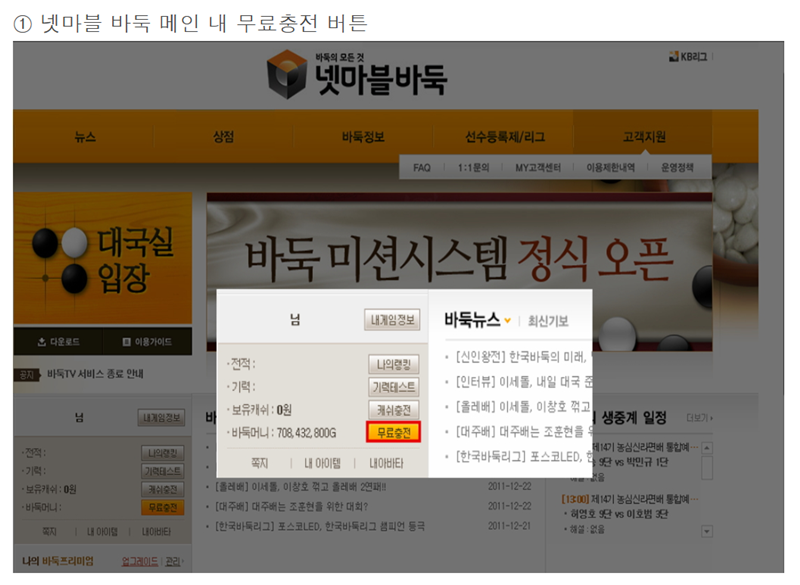Viewport: 800px width, 585px height.
Task: Click 내게임정보 button in highlighted panel
Action: (x=392, y=320)
